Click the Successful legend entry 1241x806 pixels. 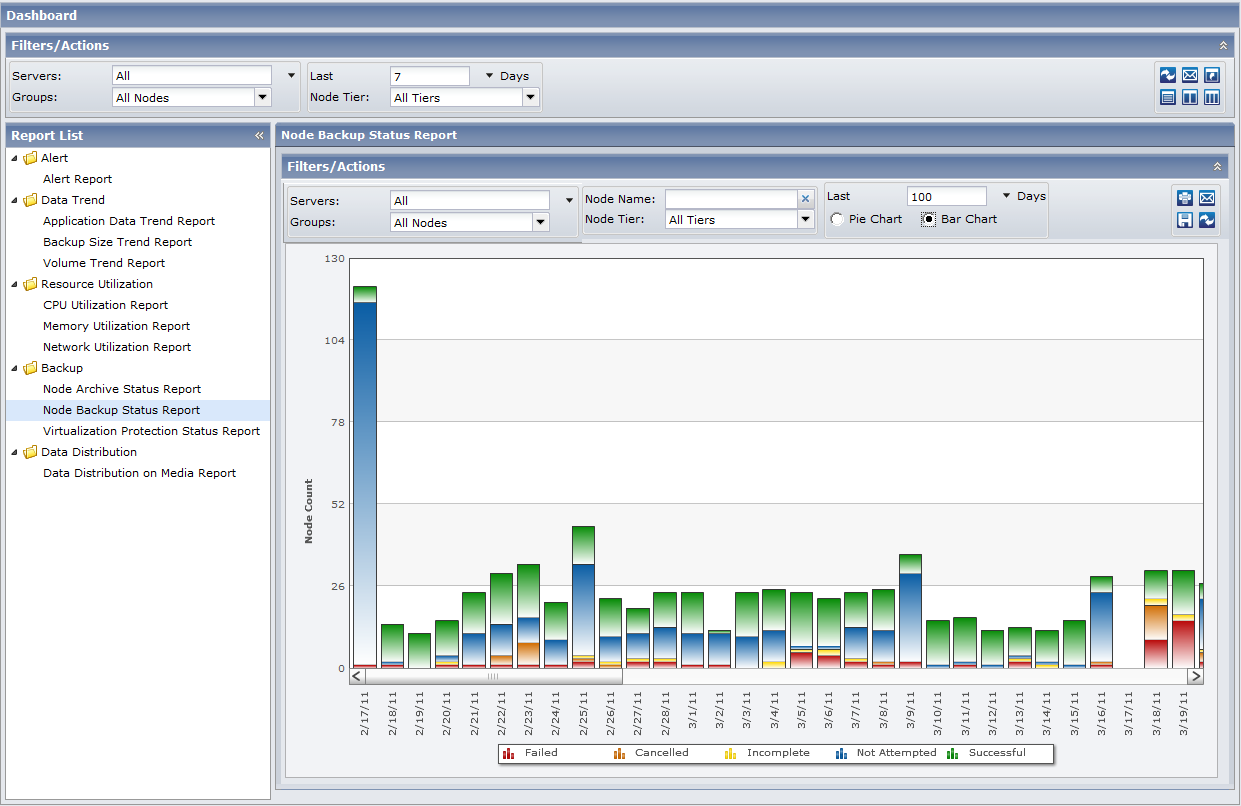(986, 753)
